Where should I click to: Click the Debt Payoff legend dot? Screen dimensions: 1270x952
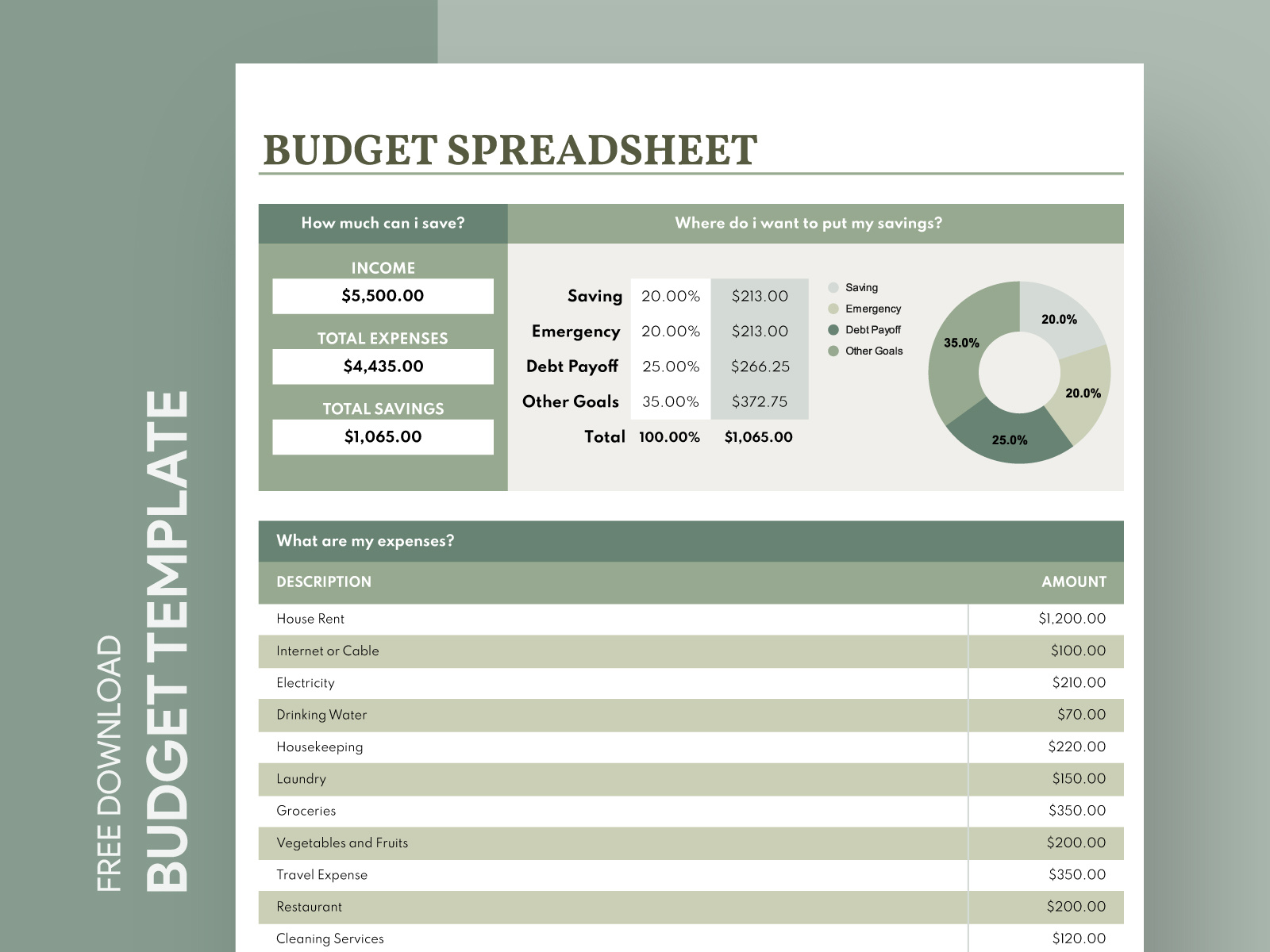833,330
